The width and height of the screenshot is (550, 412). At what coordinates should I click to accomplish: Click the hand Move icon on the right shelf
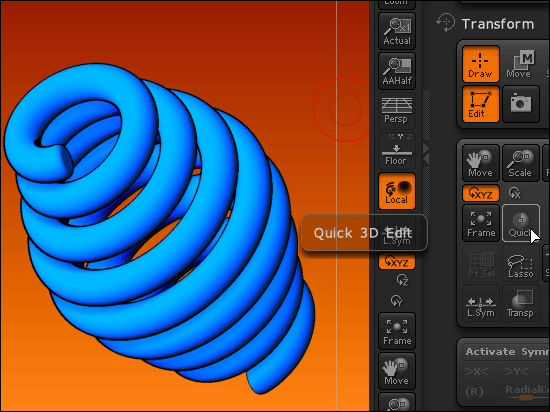397,371
